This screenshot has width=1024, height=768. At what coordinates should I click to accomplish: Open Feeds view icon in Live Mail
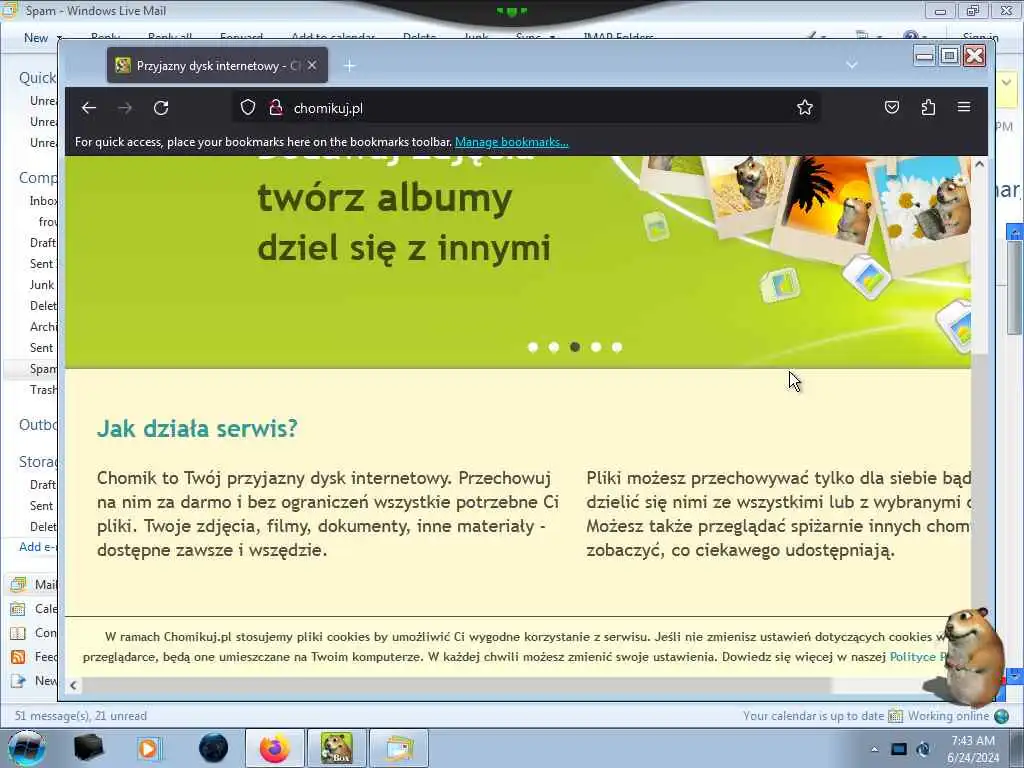coord(18,657)
